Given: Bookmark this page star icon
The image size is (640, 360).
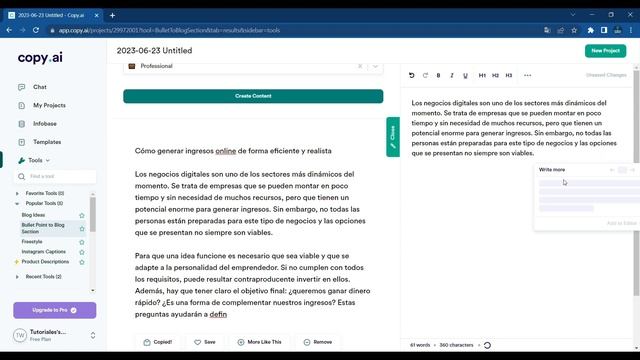Looking at the screenshot, I should coord(574,30).
